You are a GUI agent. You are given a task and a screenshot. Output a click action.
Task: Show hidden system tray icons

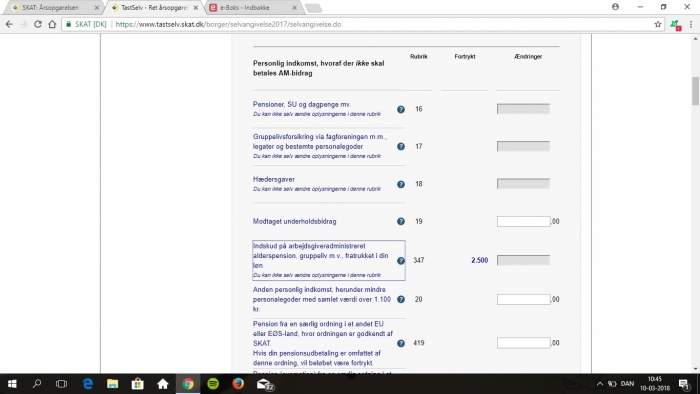click(600, 384)
